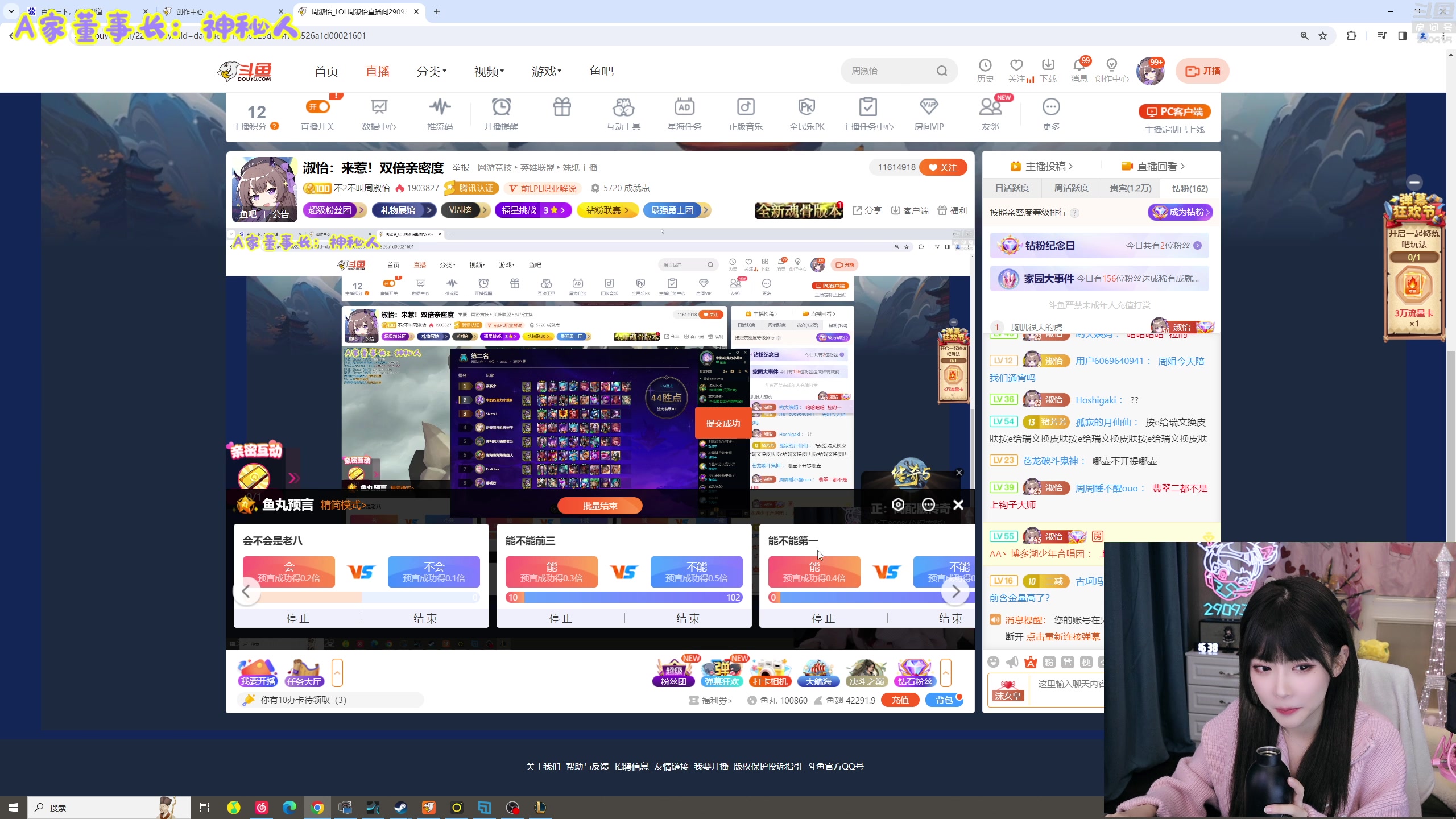This screenshot has width=1456, height=819.
Task: Click the 开播 start streaming button
Action: coord(1202,71)
